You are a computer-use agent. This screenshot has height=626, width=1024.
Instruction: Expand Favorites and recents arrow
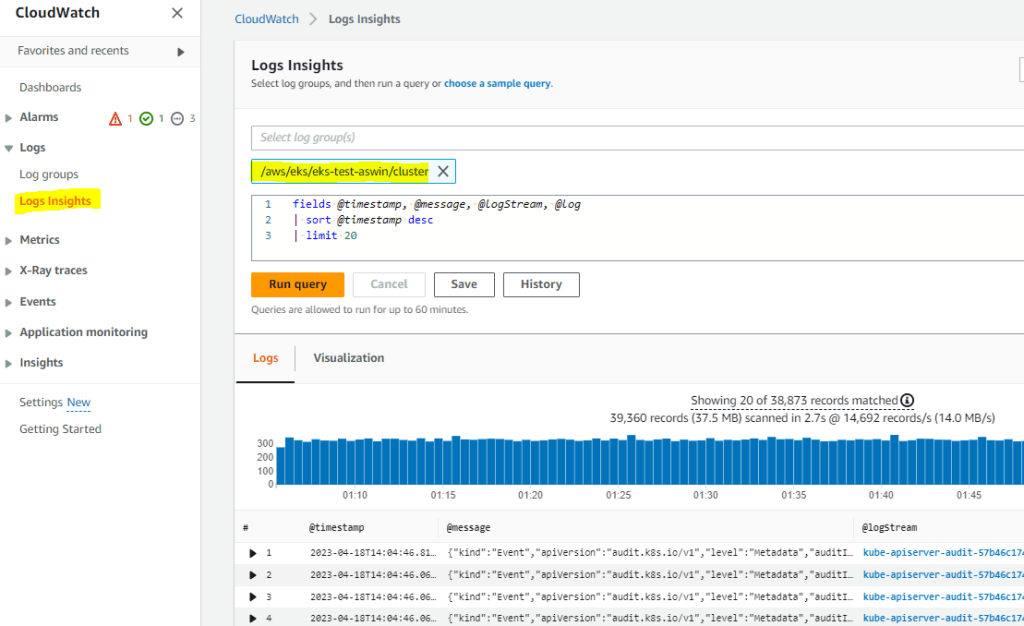[181, 51]
